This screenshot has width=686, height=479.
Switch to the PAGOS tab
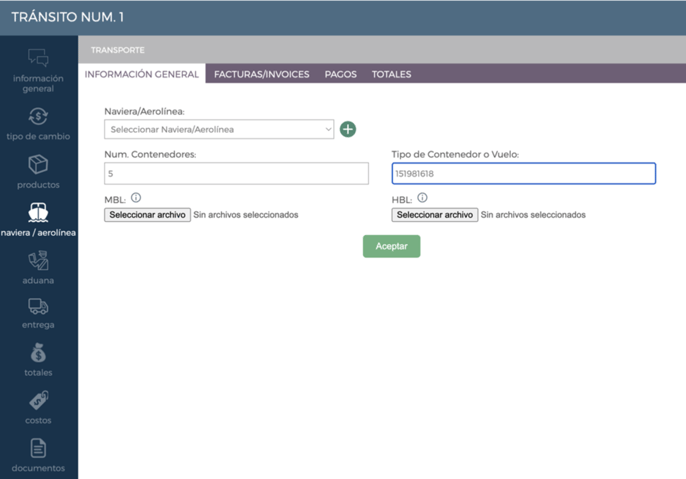340,74
